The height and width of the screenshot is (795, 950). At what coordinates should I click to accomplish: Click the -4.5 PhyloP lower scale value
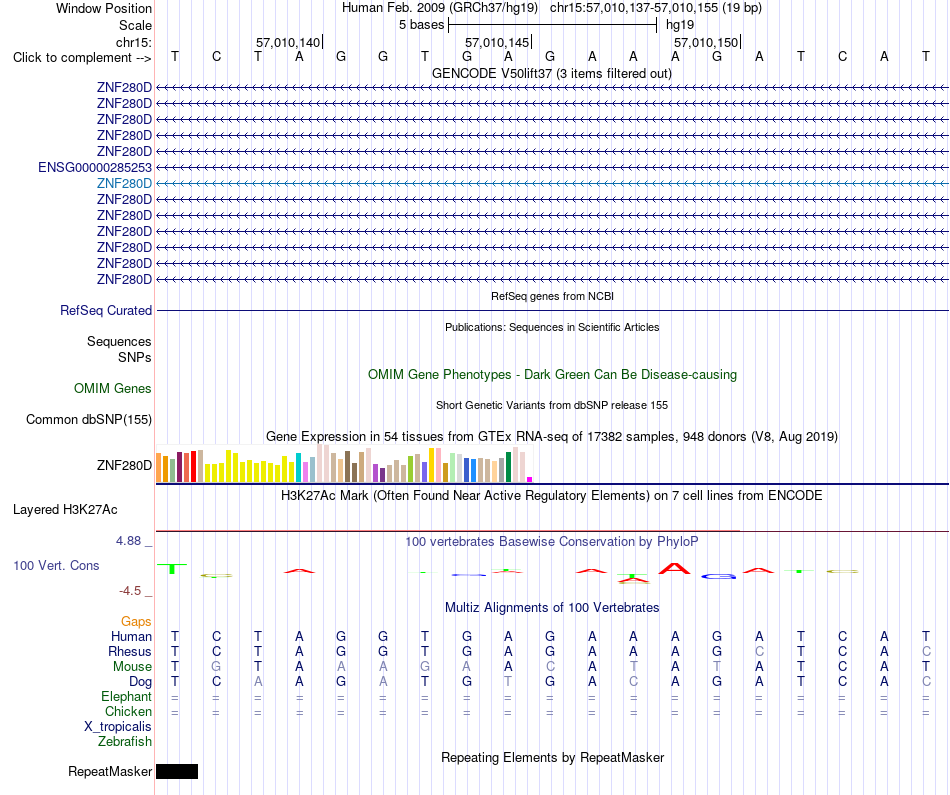pyautogui.click(x=130, y=591)
